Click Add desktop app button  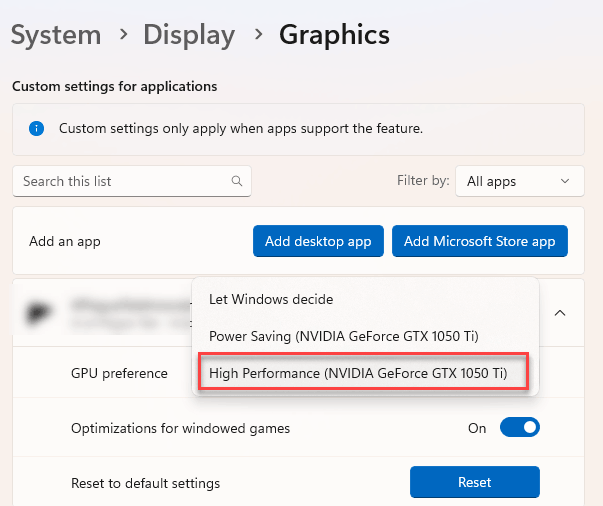318,241
